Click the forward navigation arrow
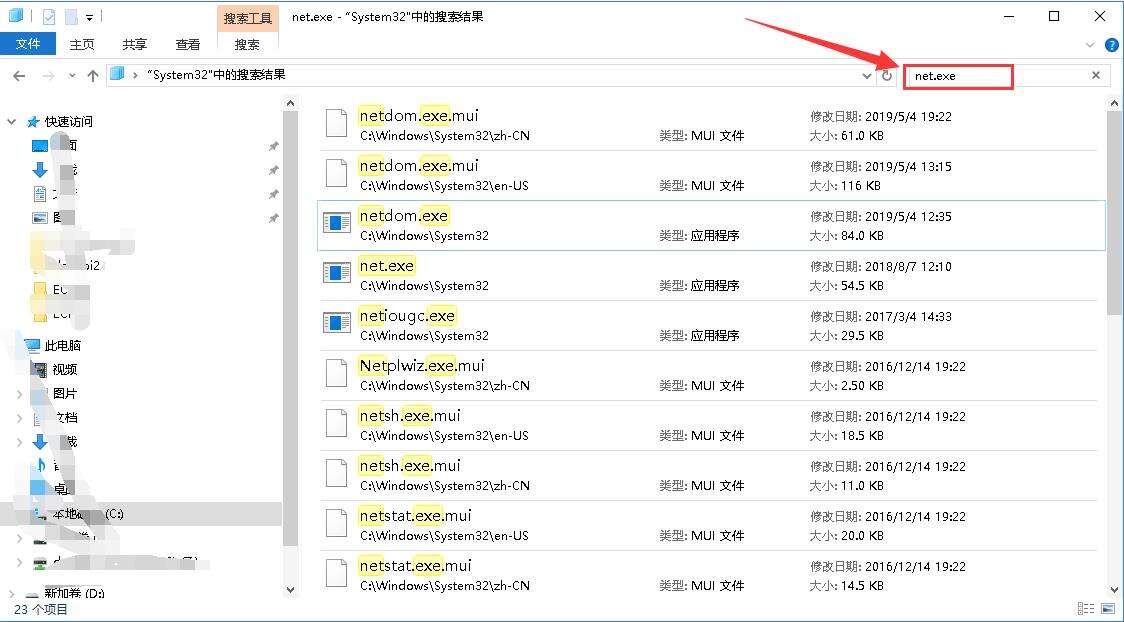The height and width of the screenshot is (622, 1124). pos(48,75)
